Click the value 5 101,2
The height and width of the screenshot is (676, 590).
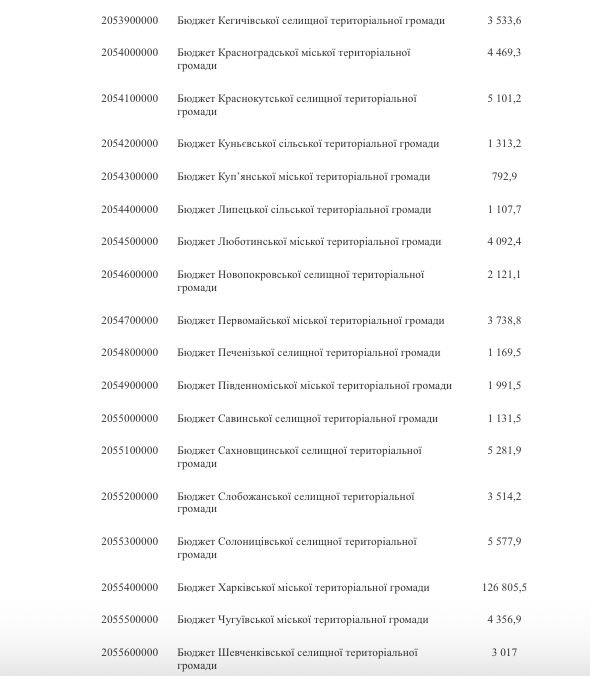tap(504, 98)
